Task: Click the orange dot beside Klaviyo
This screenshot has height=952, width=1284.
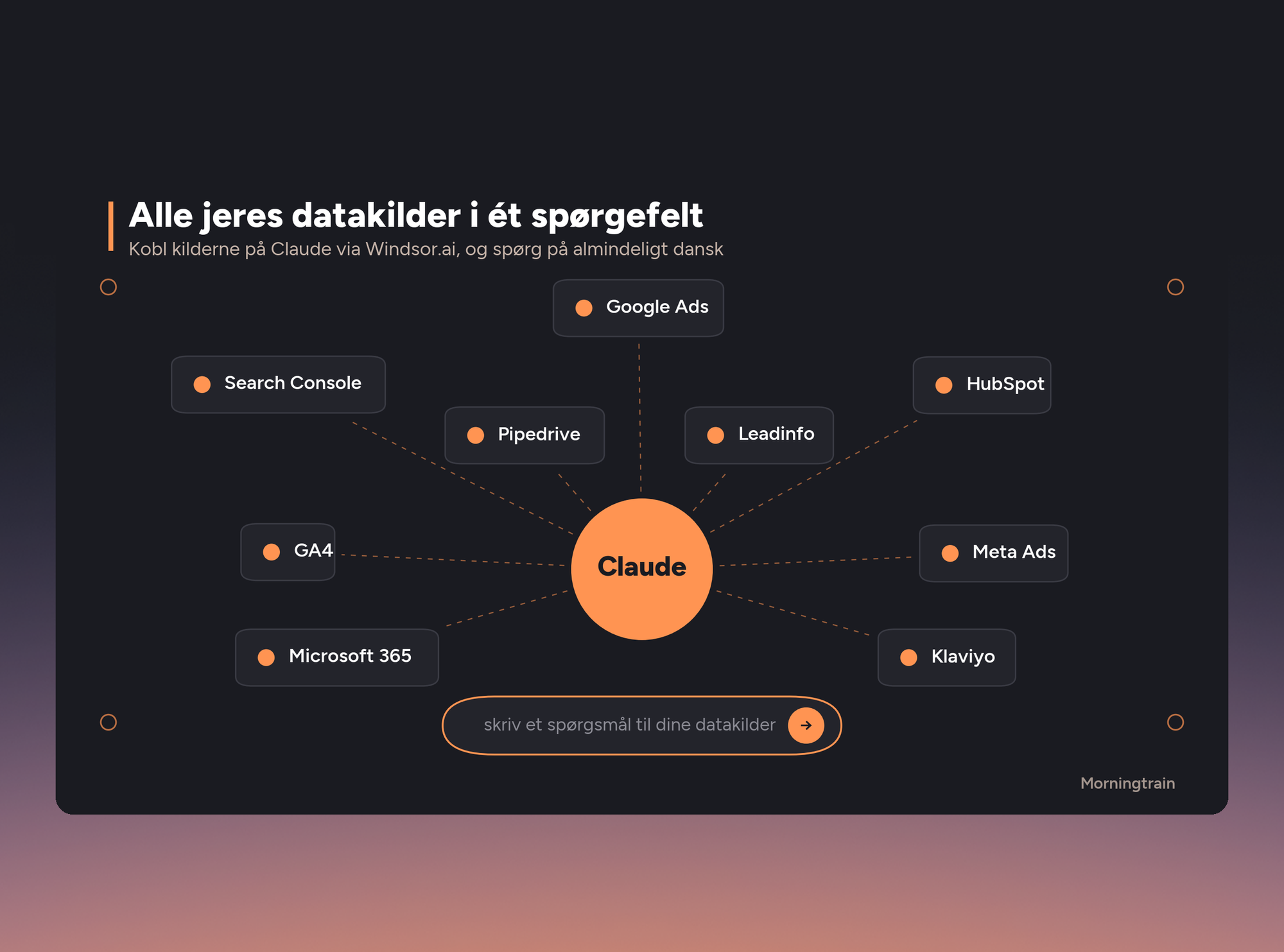Action: [x=908, y=657]
